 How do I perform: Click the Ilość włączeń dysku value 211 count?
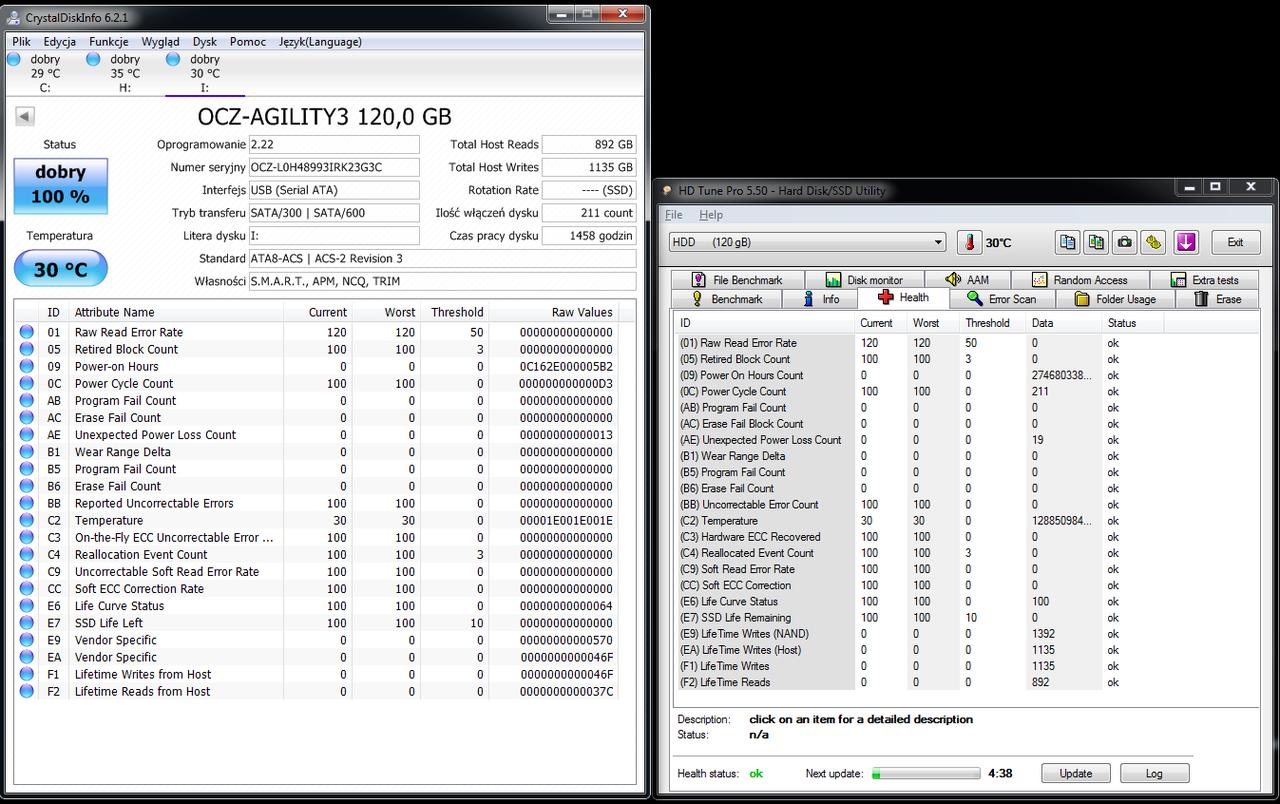tap(589, 212)
